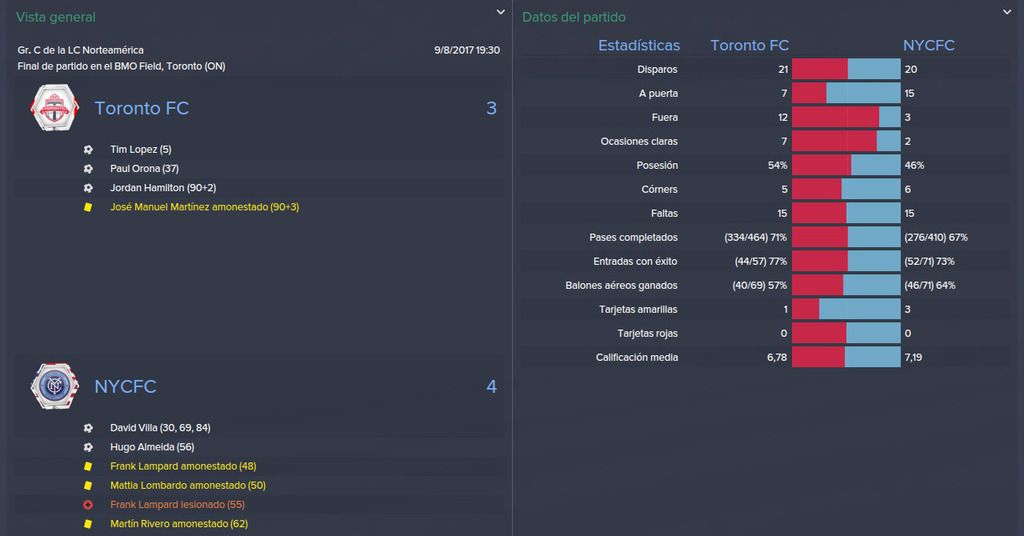Open the Datos del partido panel title
This screenshot has height=536, width=1024.
tap(573, 17)
